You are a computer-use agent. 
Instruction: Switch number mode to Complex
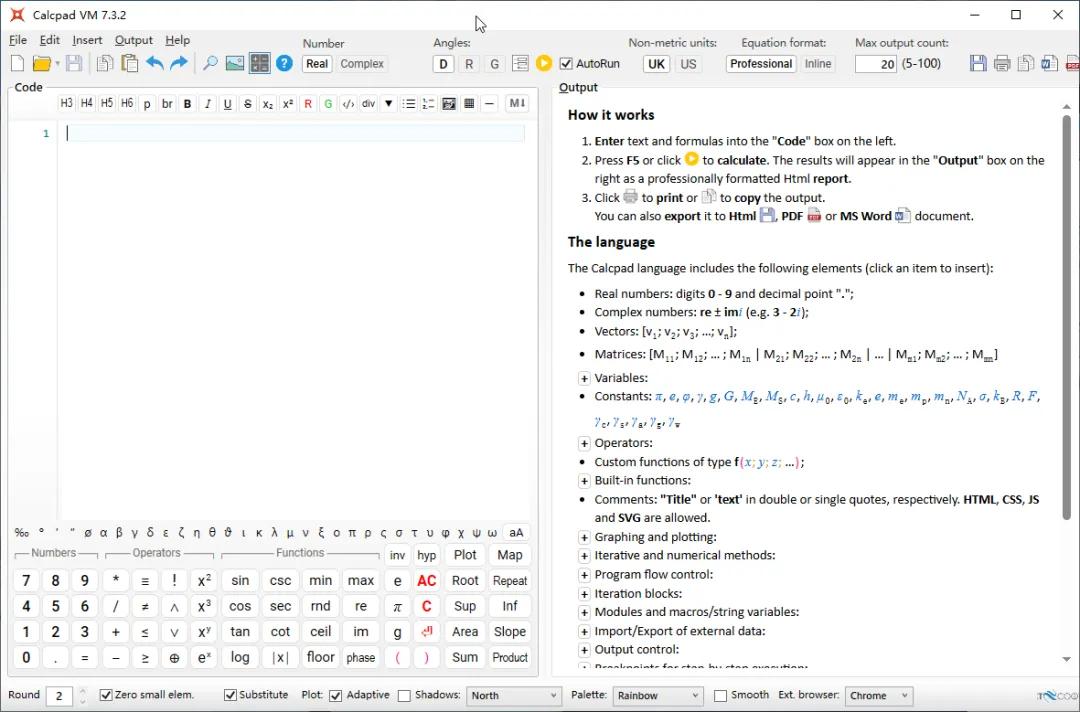pyautogui.click(x=361, y=64)
